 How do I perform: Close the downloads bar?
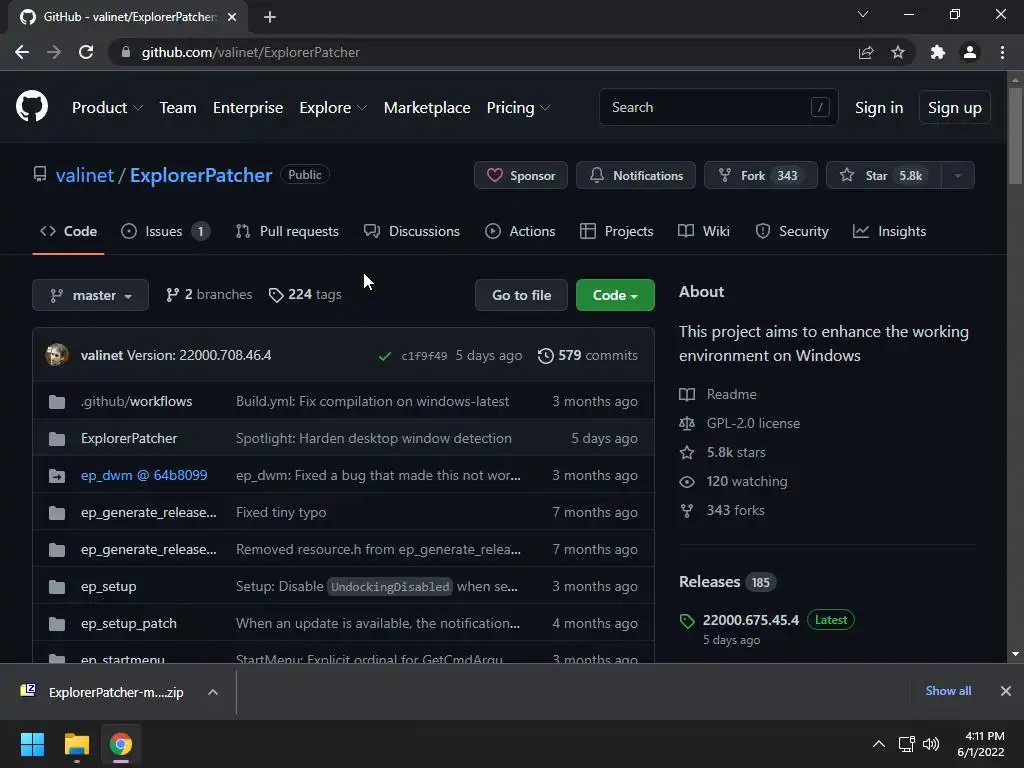(1006, 691)
